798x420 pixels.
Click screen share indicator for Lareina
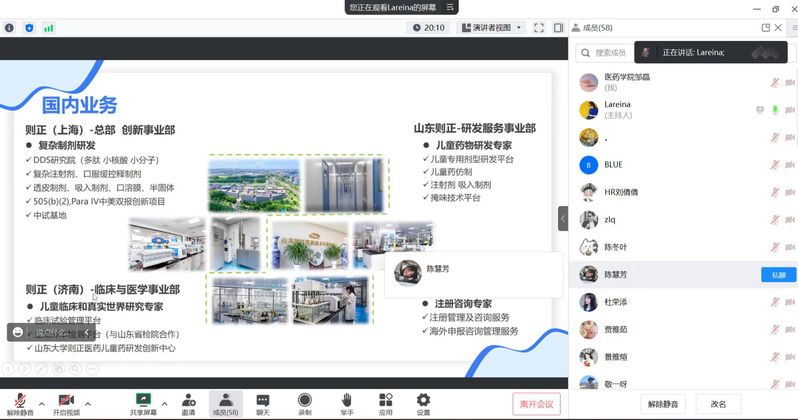760,109
